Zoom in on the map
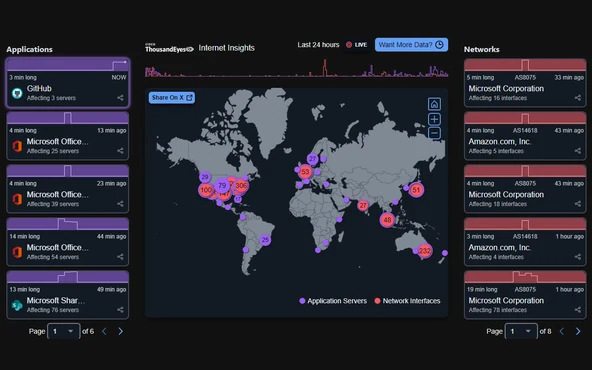 (x=434, y=119)
